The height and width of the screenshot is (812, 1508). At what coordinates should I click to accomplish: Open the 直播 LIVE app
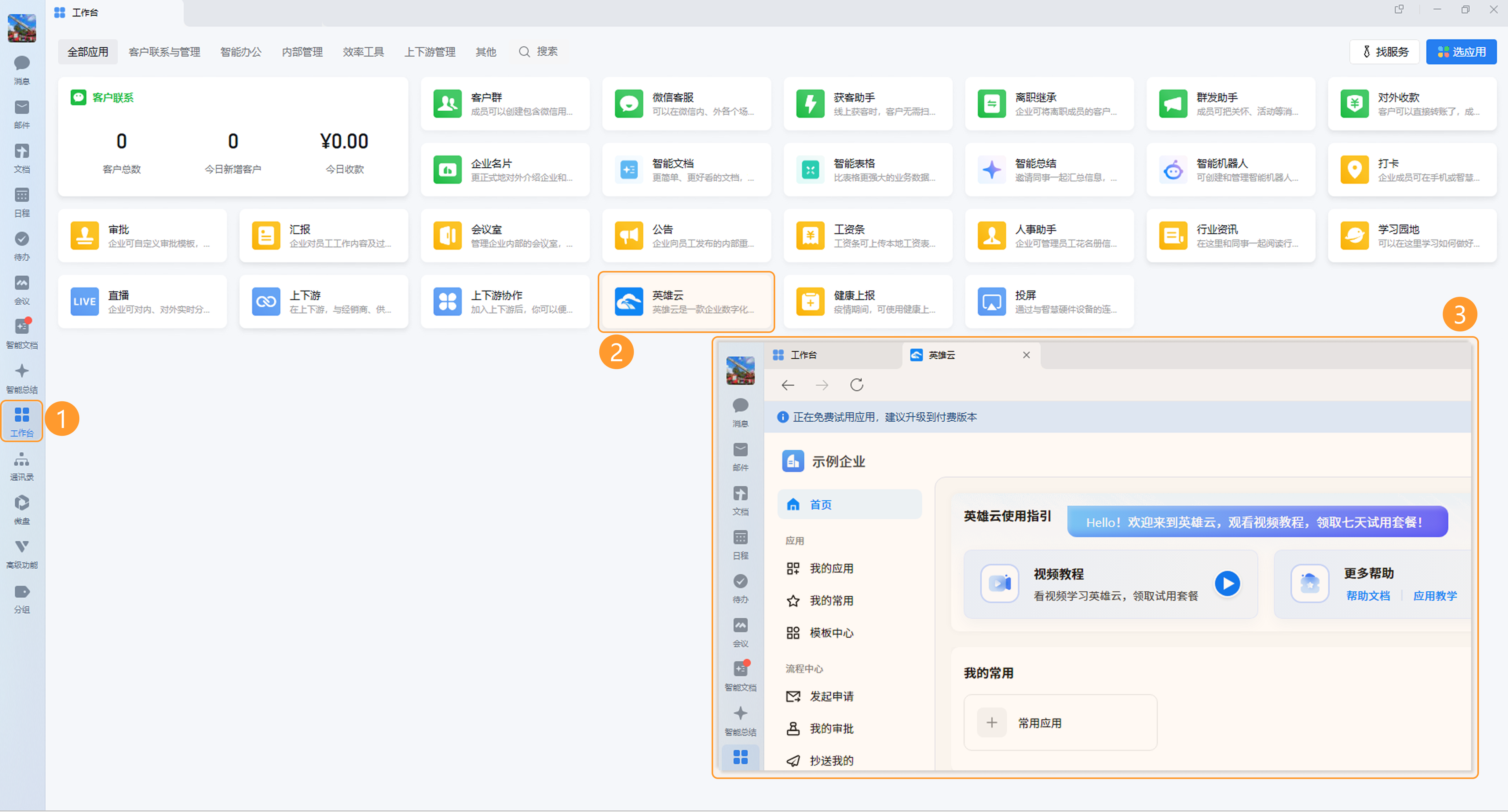point(142,302)
